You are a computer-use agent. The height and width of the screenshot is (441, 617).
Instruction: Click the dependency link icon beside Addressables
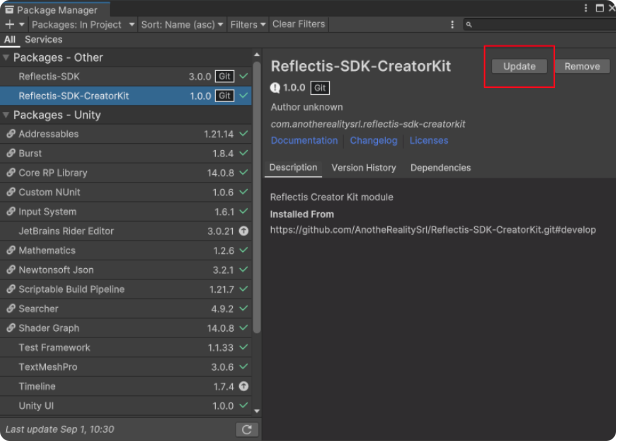tap(11, 134)
